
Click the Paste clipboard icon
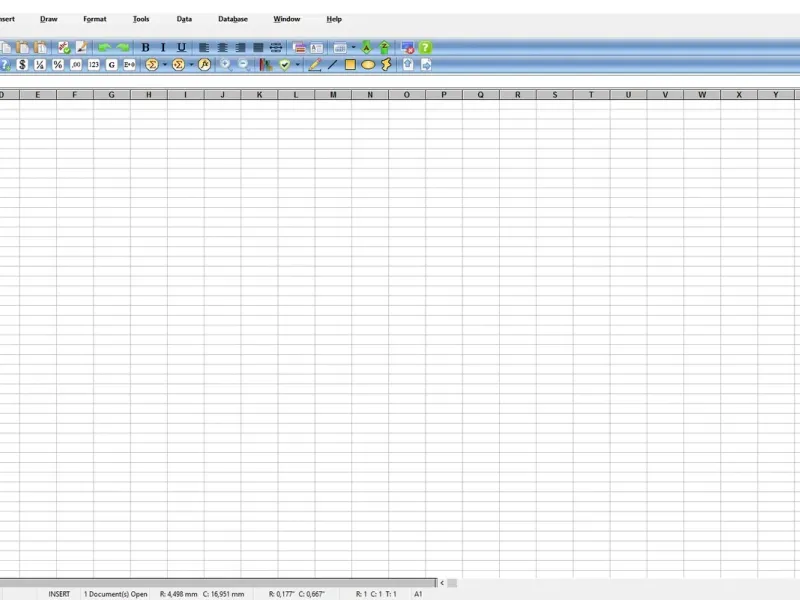coord(23,47)
